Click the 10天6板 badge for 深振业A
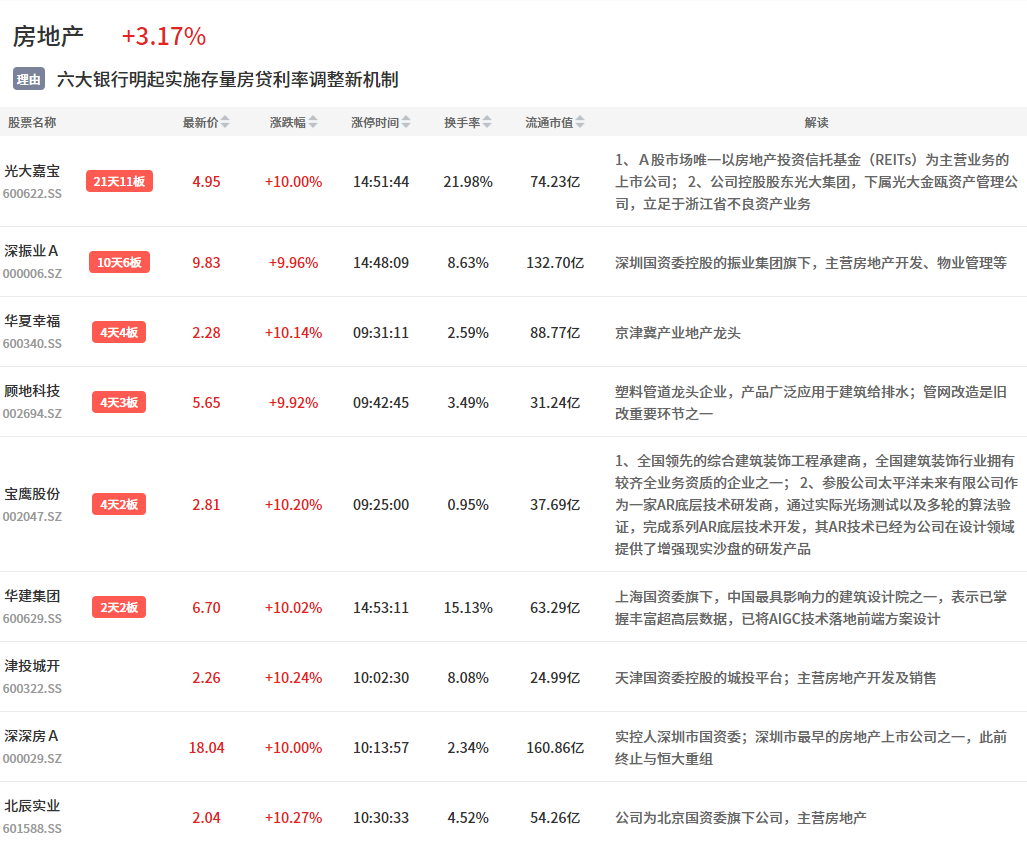Image resolution: width=1027 pixels, height=845 pixels. point(119,262)
